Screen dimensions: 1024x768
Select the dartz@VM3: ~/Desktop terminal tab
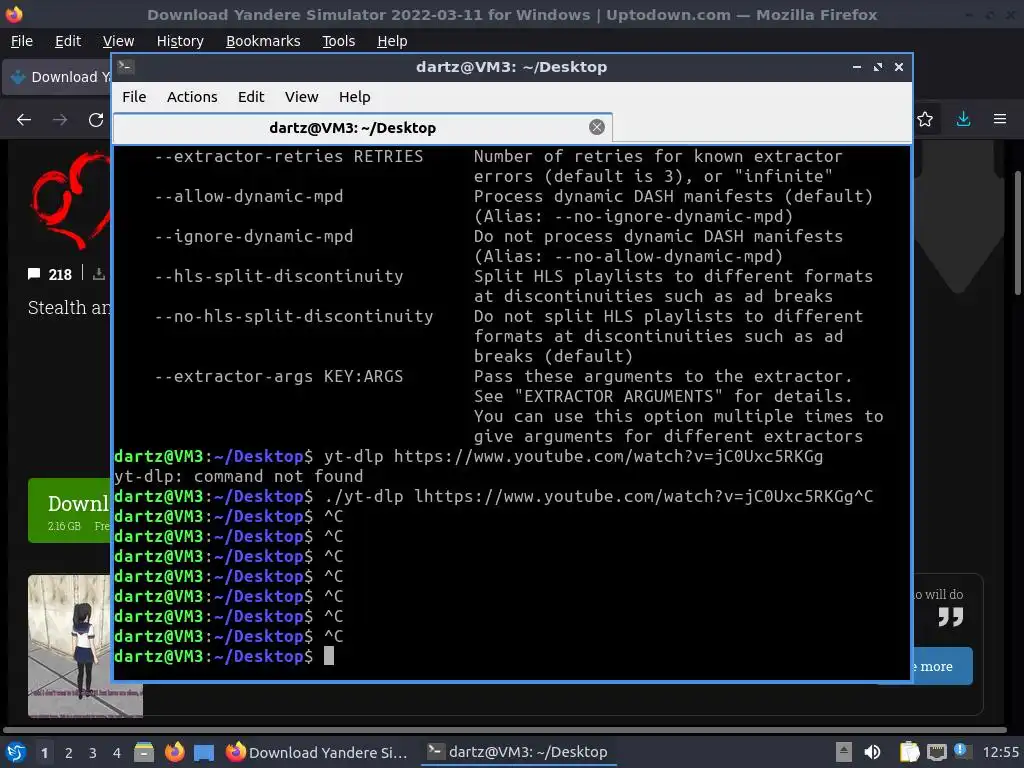[x=362, y=128]
